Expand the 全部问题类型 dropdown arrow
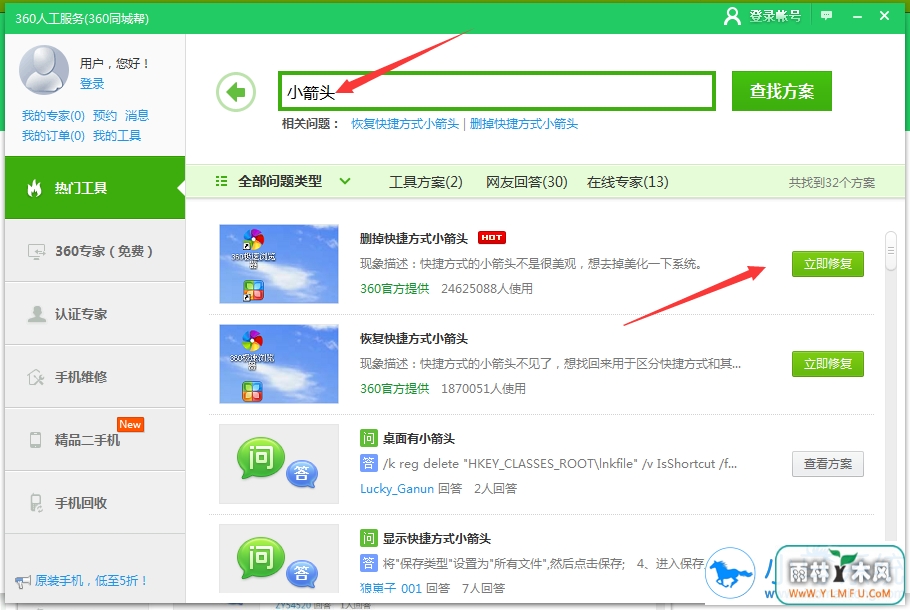The image size is (910, 610). coord(345,181)
